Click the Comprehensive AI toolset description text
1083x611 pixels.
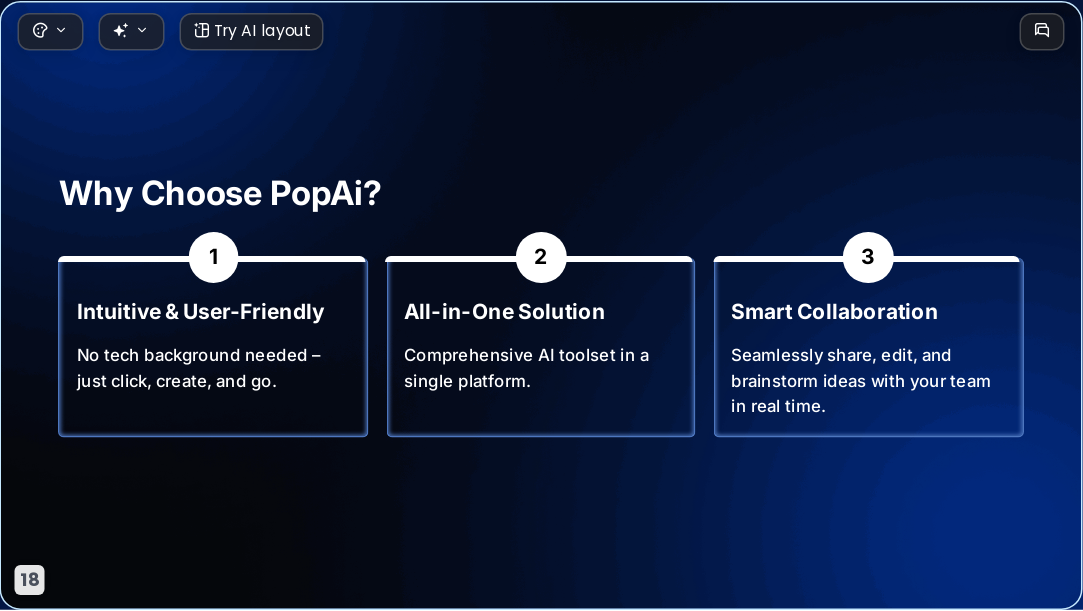tap(526, 368)
